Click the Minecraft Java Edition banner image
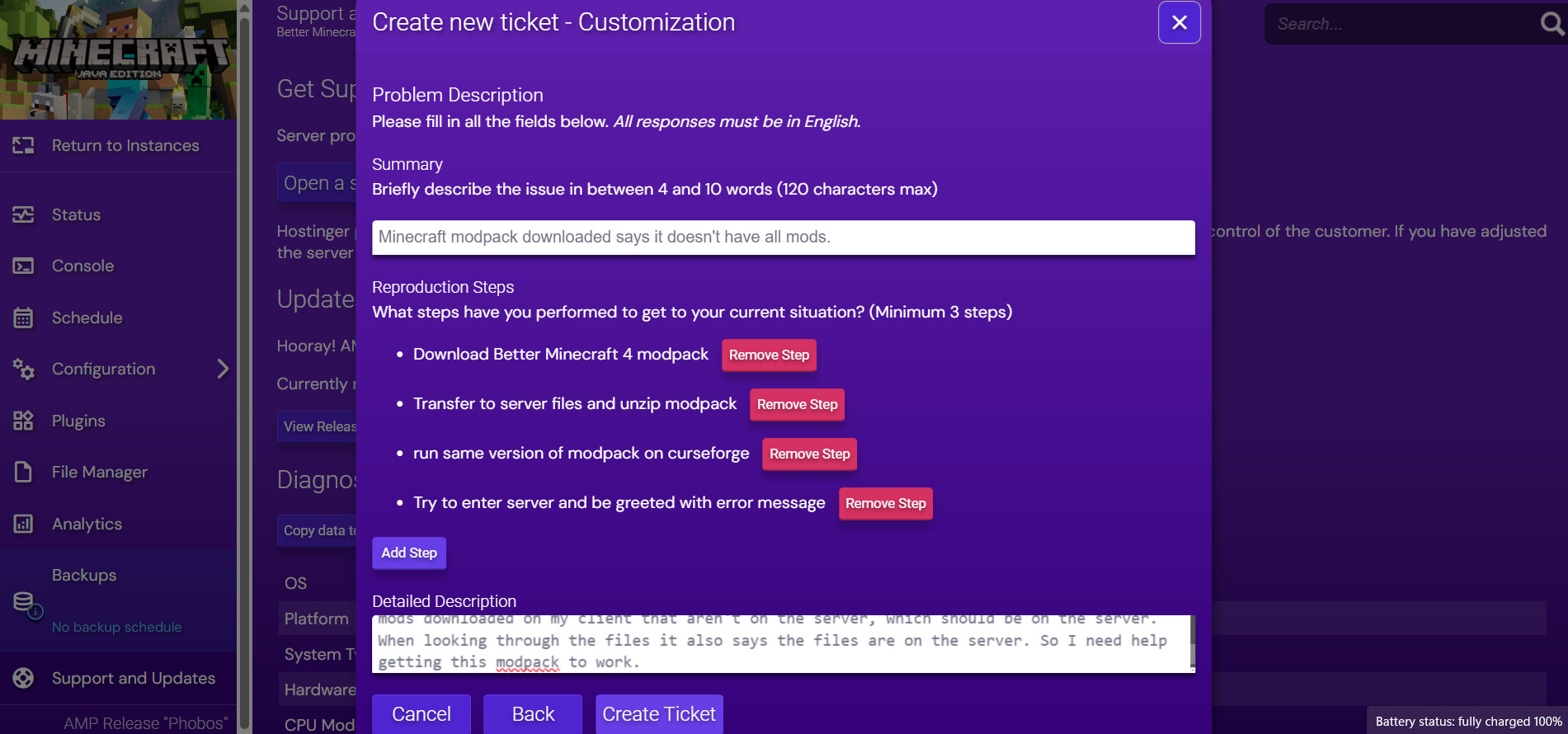Viewport: 1568px width, 734px height. pyautogui.click(x=119, y=59)
